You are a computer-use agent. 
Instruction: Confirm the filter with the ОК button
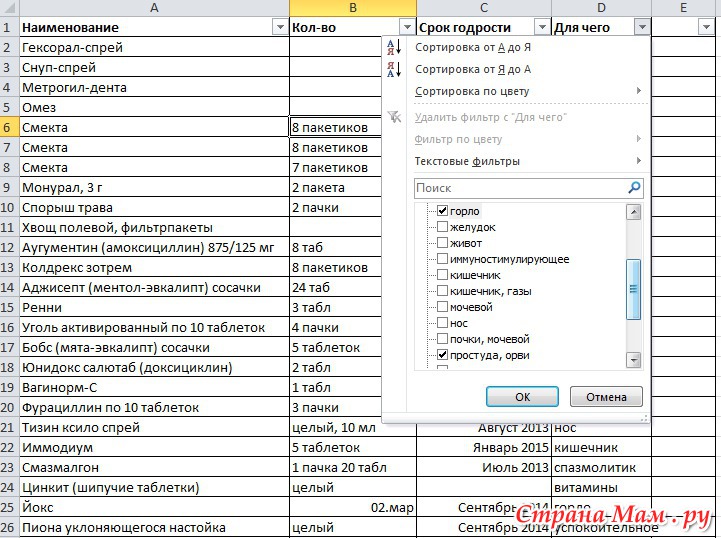[522, 396]
